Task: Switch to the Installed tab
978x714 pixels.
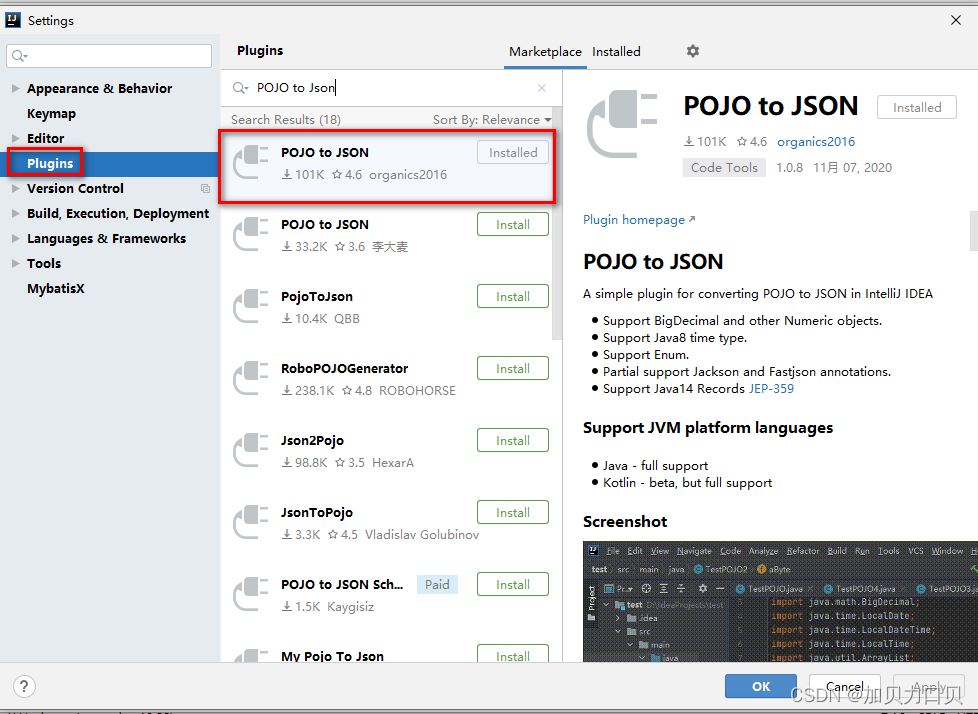Action: pyautogui.click(x=616, y=52)
